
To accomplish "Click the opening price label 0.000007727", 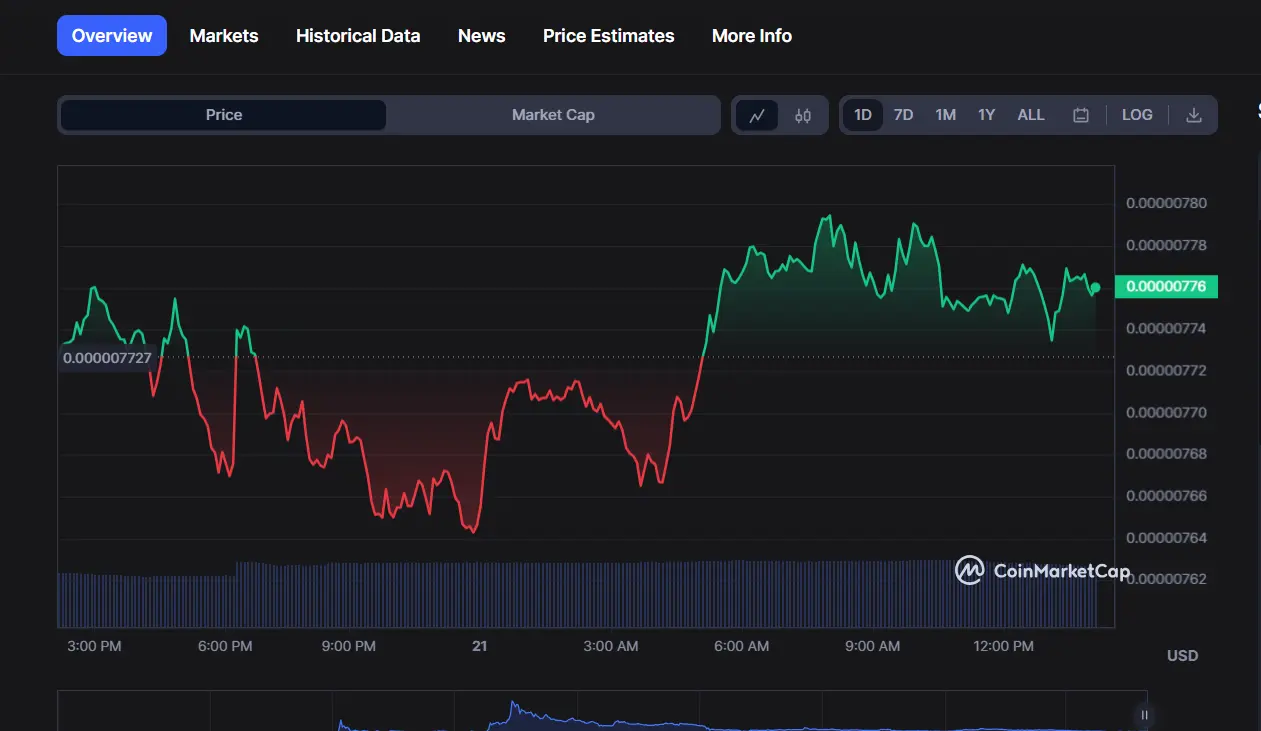I will pyautogui.click(x=107, y=357).
